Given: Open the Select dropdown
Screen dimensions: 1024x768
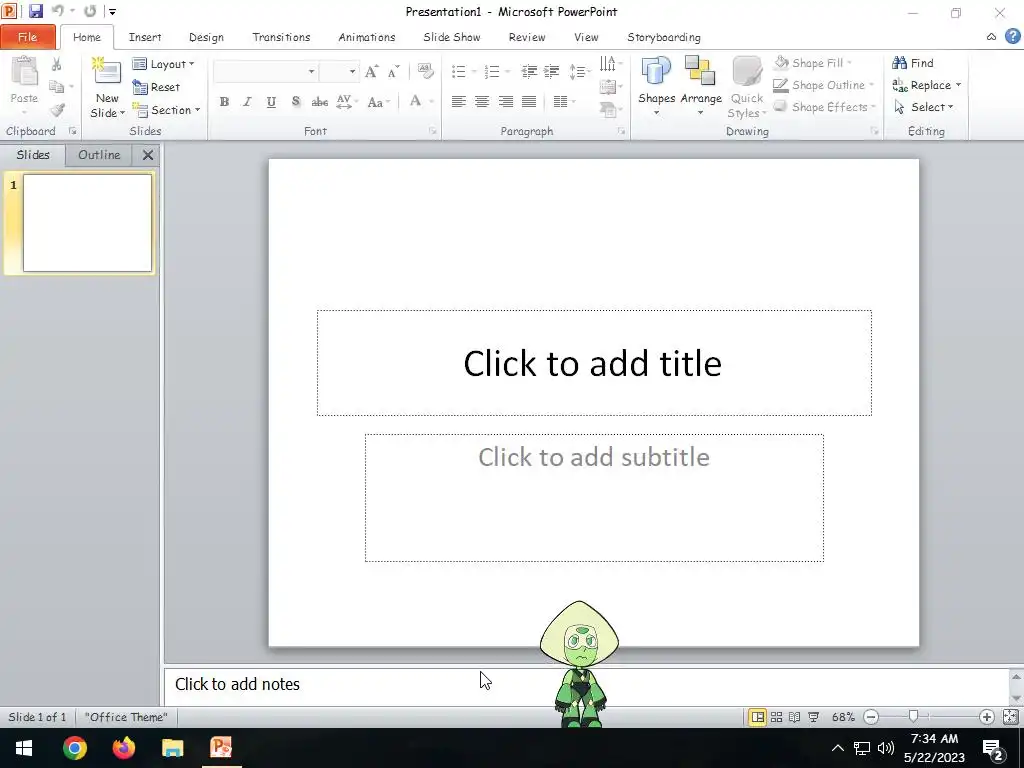Looking at the screenshot, I should [923, 107].
